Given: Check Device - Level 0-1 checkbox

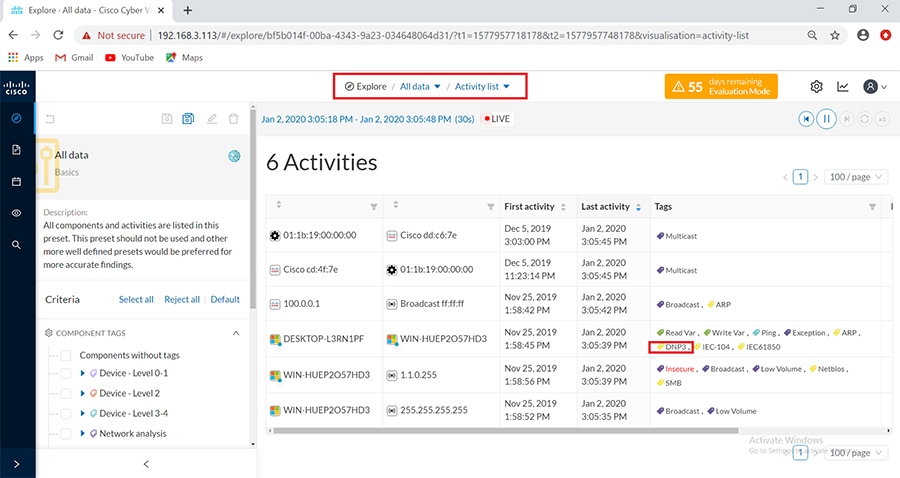Looking at the screenshot, I should click(x=66, y=374).
